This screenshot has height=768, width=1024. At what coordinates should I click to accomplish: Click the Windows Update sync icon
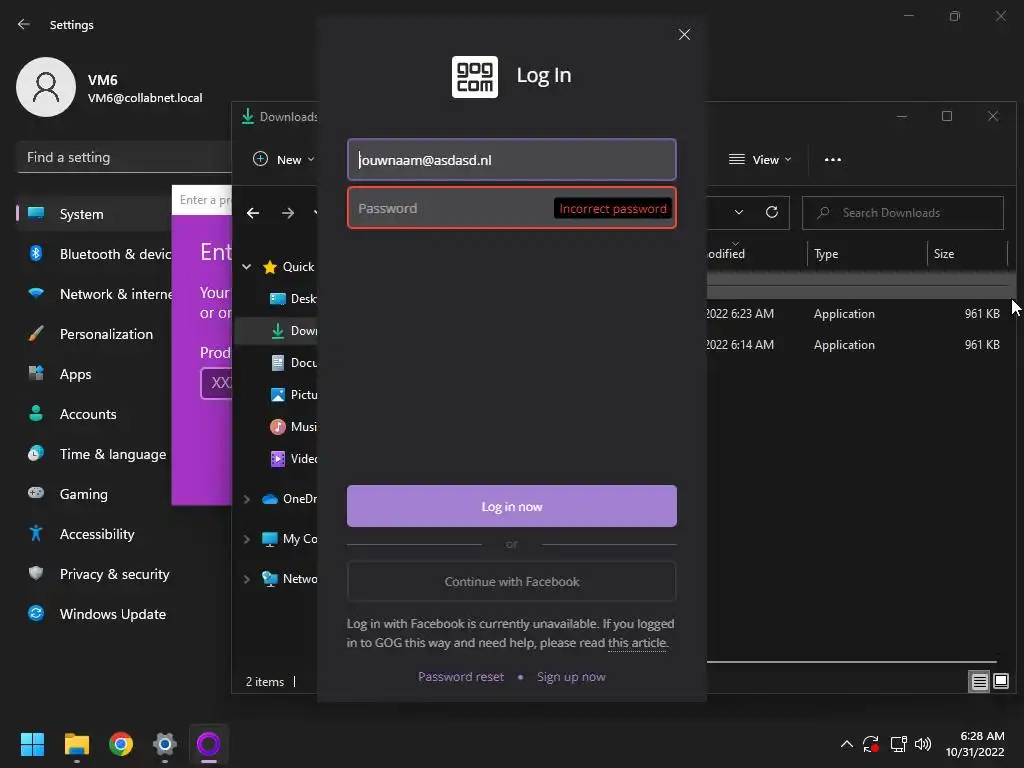tap(36, 613)
